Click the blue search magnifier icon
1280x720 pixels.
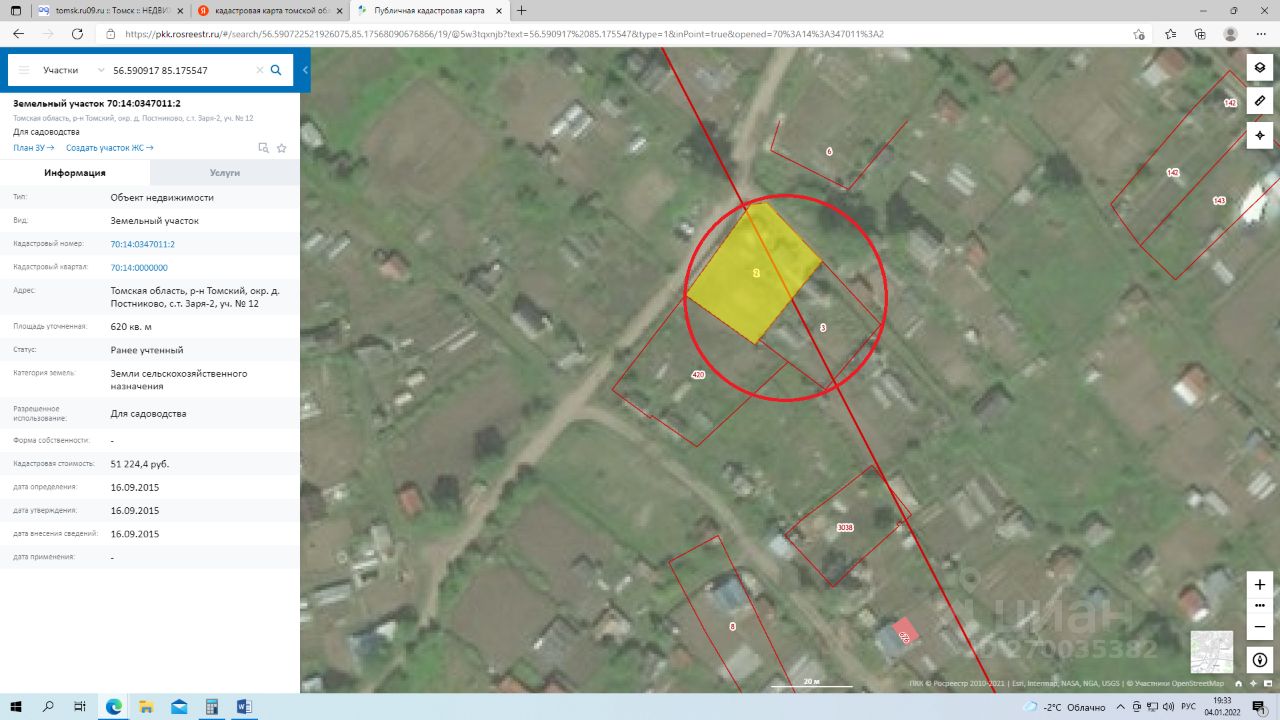pyautogui.click(x=276, y=71)
